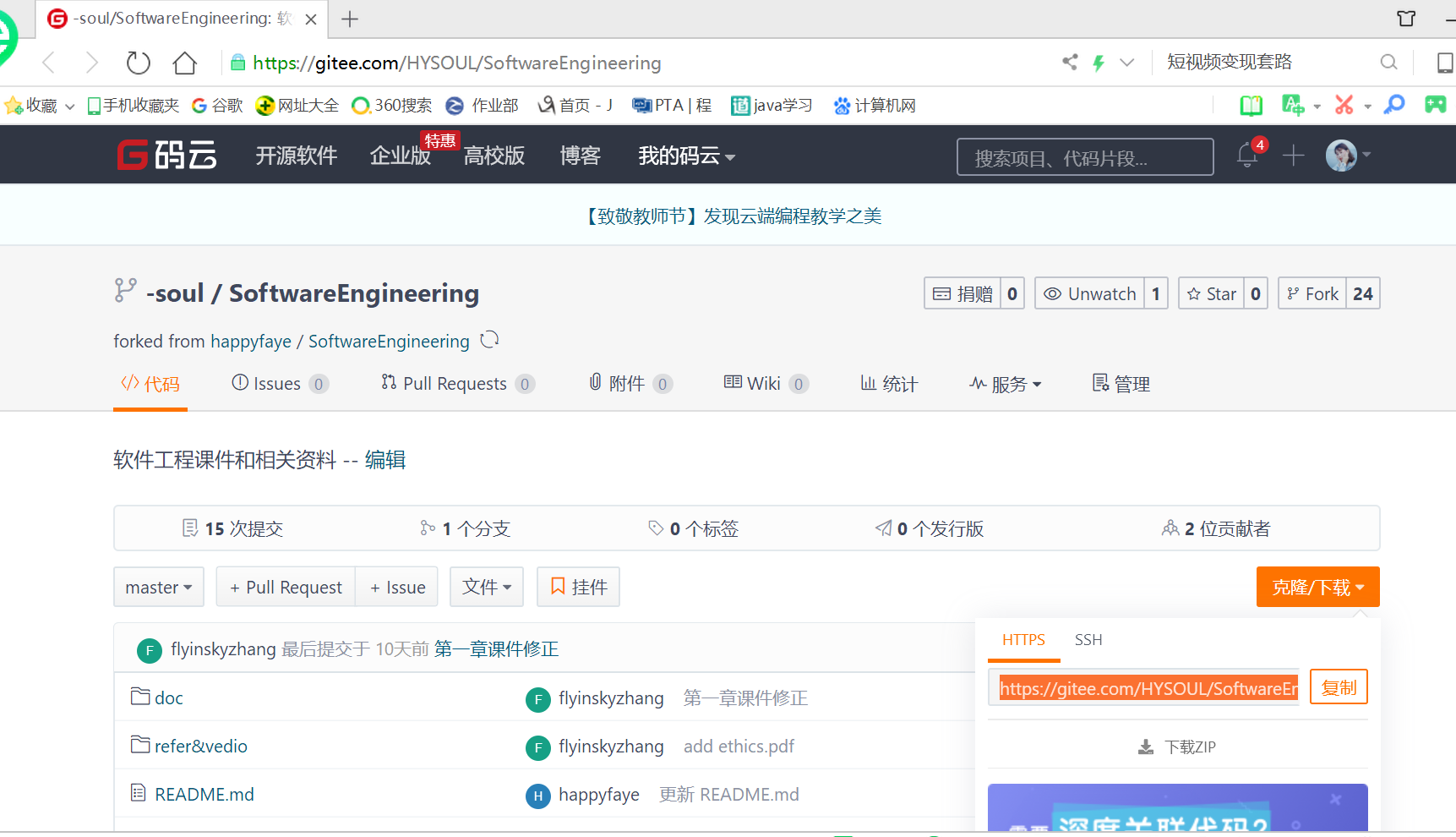Switch to the Pull Requests tab
1456x837 pixels.
pos(457,384)
